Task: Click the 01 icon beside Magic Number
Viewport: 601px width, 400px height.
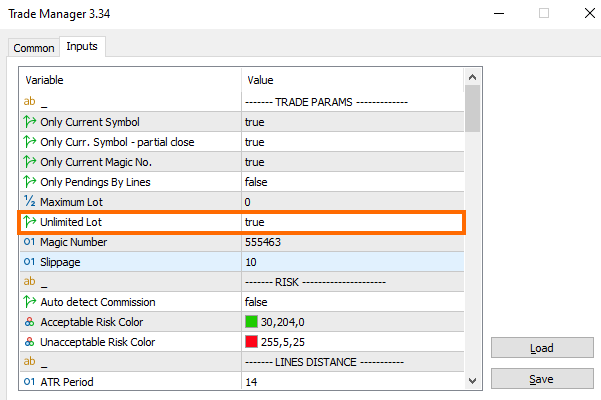Action: [x=30, y=242]
